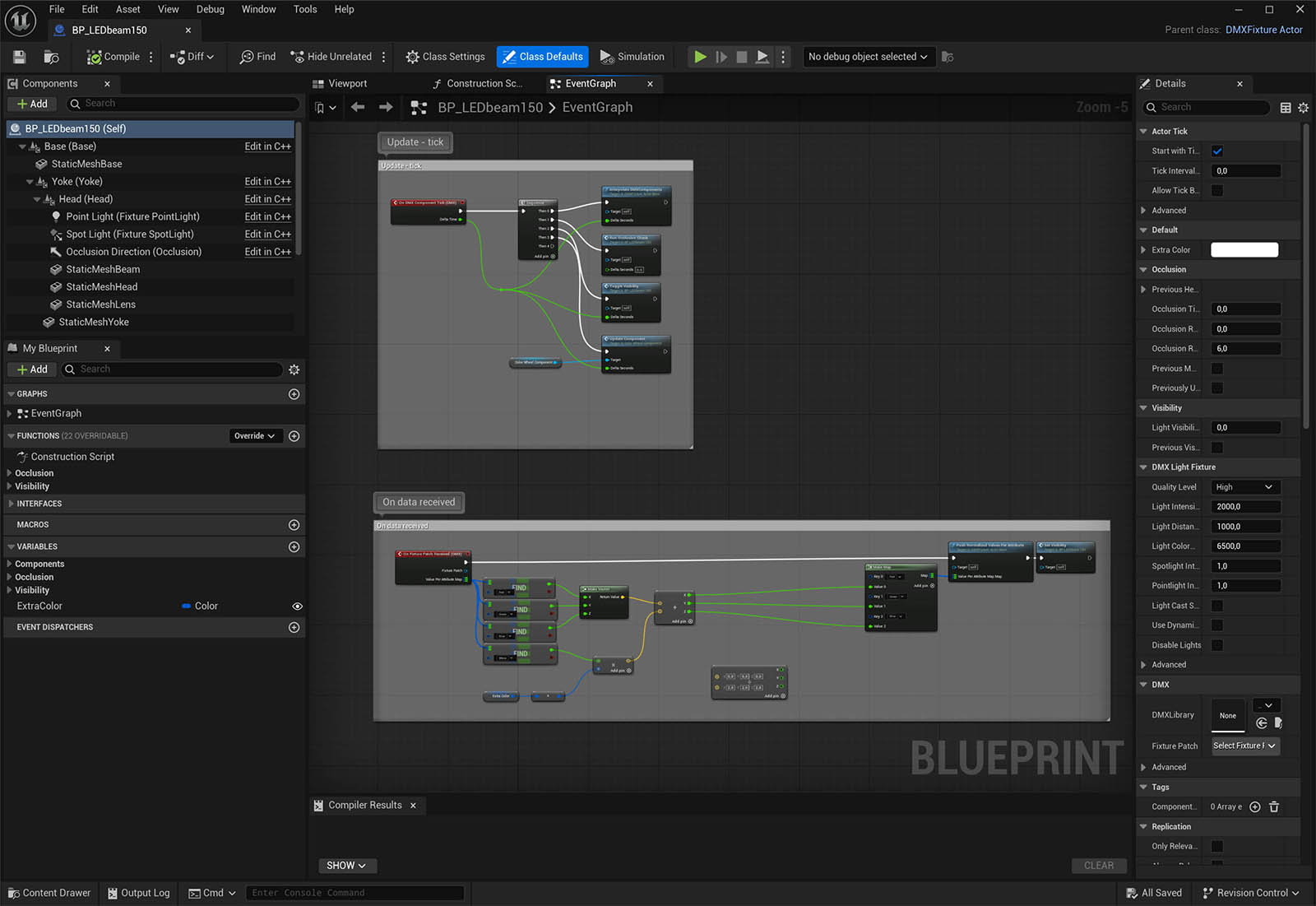Open the Fixture Patch selector
This screenshot has height=906, width=1316.
[1245, 746]
